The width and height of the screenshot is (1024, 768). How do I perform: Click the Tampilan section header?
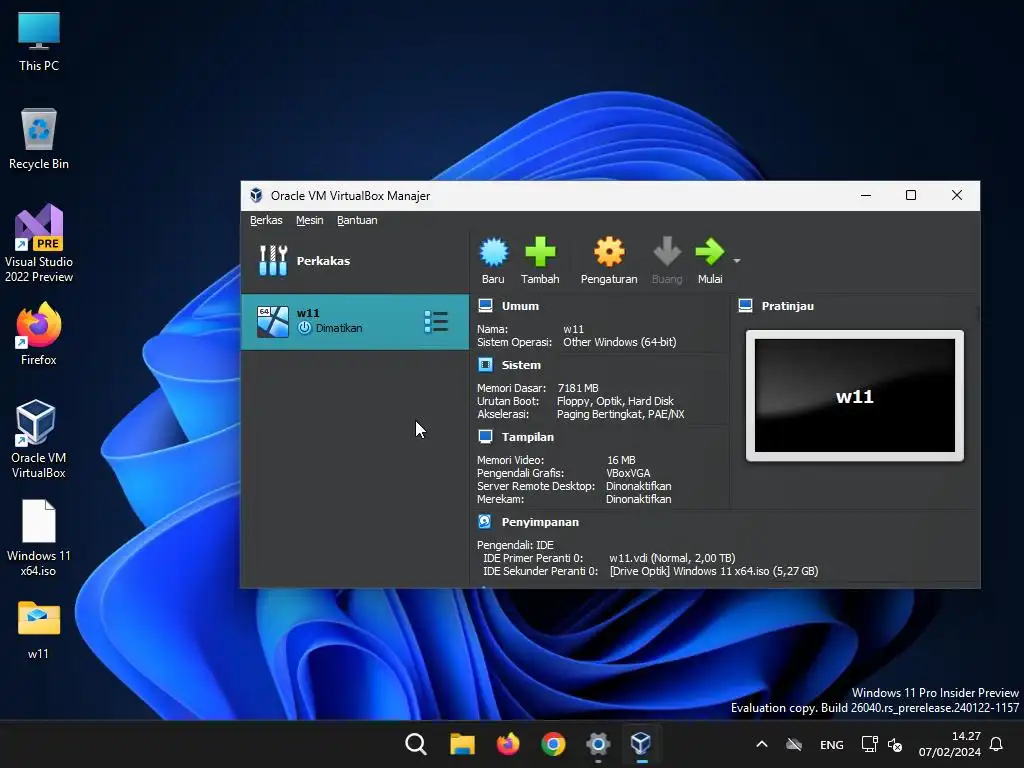(x=527, y=437)
